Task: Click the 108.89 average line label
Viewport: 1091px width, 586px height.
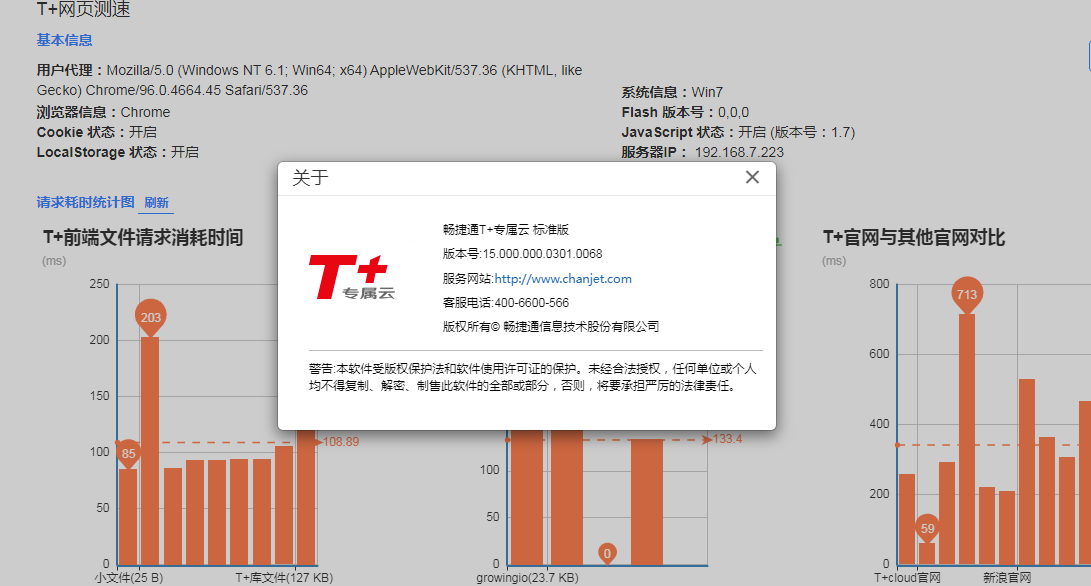Action: (341, 442)
